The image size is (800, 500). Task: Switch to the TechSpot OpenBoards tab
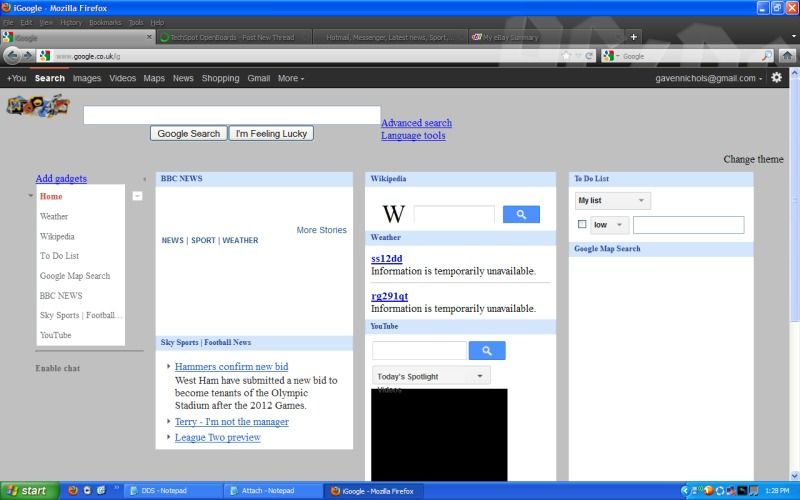tap(233, 37)
